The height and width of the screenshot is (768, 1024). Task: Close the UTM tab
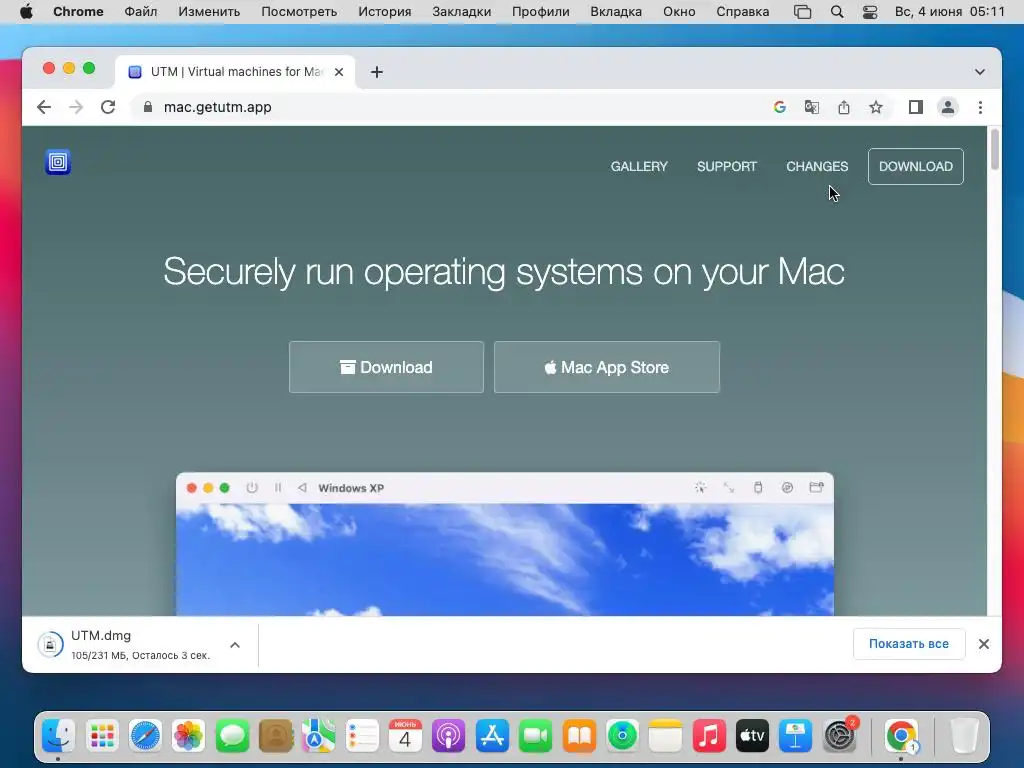coord(339,72)
